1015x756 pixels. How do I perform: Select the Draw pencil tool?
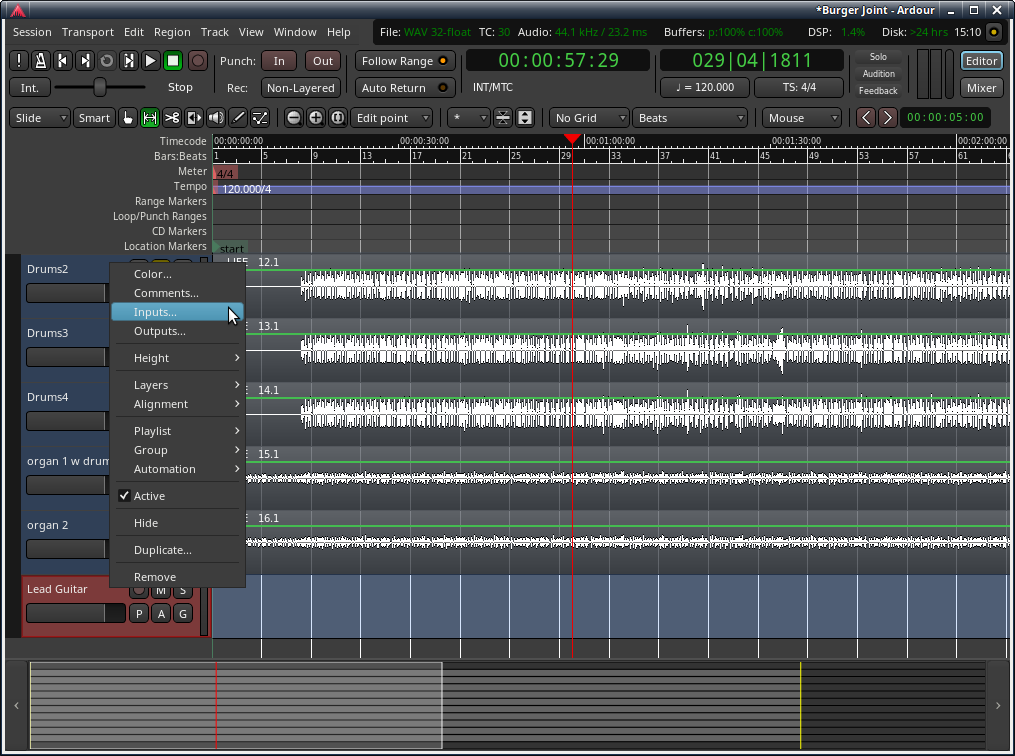click(238, 117)
